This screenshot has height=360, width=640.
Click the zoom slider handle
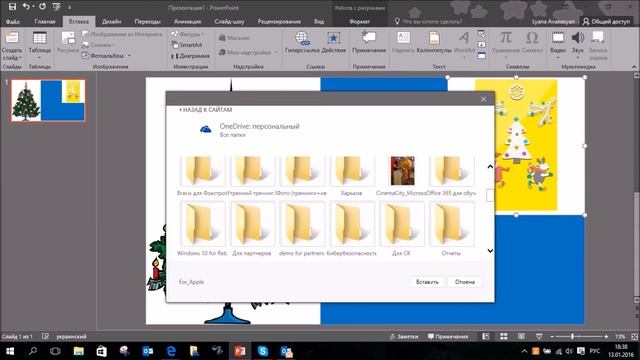pos(572,336)
